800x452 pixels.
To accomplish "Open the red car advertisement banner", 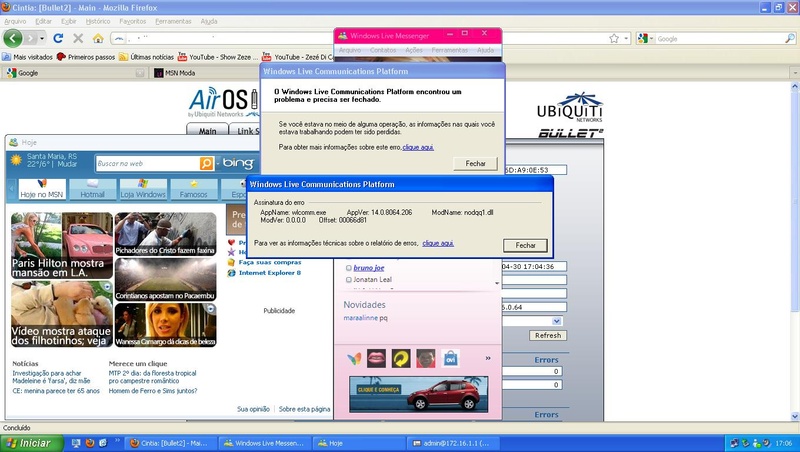I will click(x=418, y=394).
